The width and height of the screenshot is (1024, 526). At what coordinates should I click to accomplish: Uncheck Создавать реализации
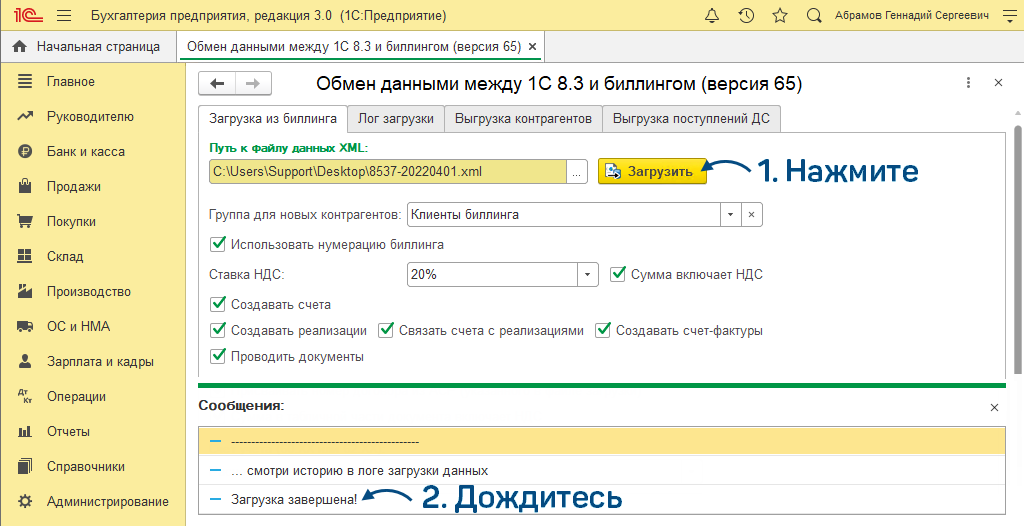click(x=217, y=331)
